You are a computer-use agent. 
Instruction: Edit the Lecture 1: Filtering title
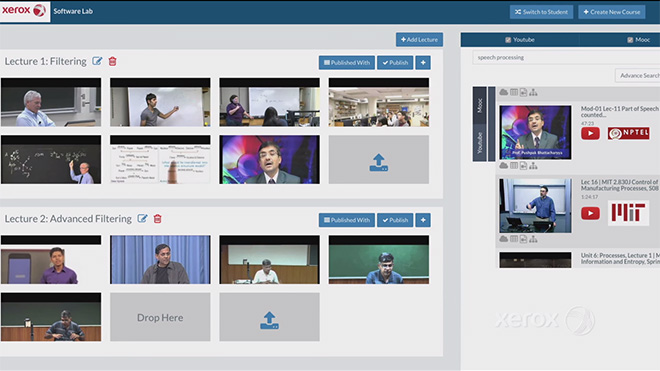coord(97,61)
